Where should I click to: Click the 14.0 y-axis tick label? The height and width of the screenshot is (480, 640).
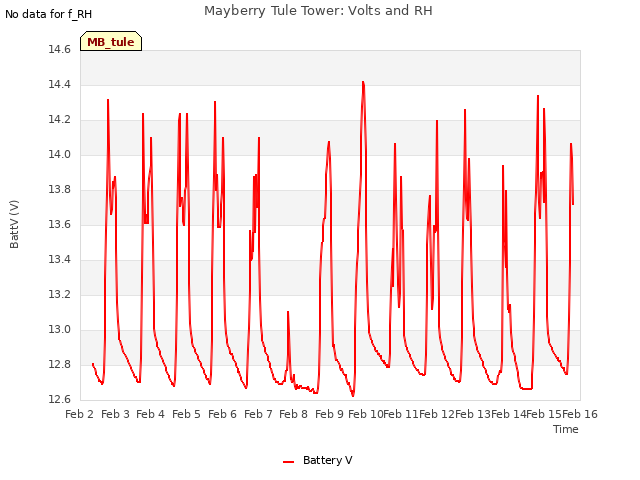[x=60, y=155]
